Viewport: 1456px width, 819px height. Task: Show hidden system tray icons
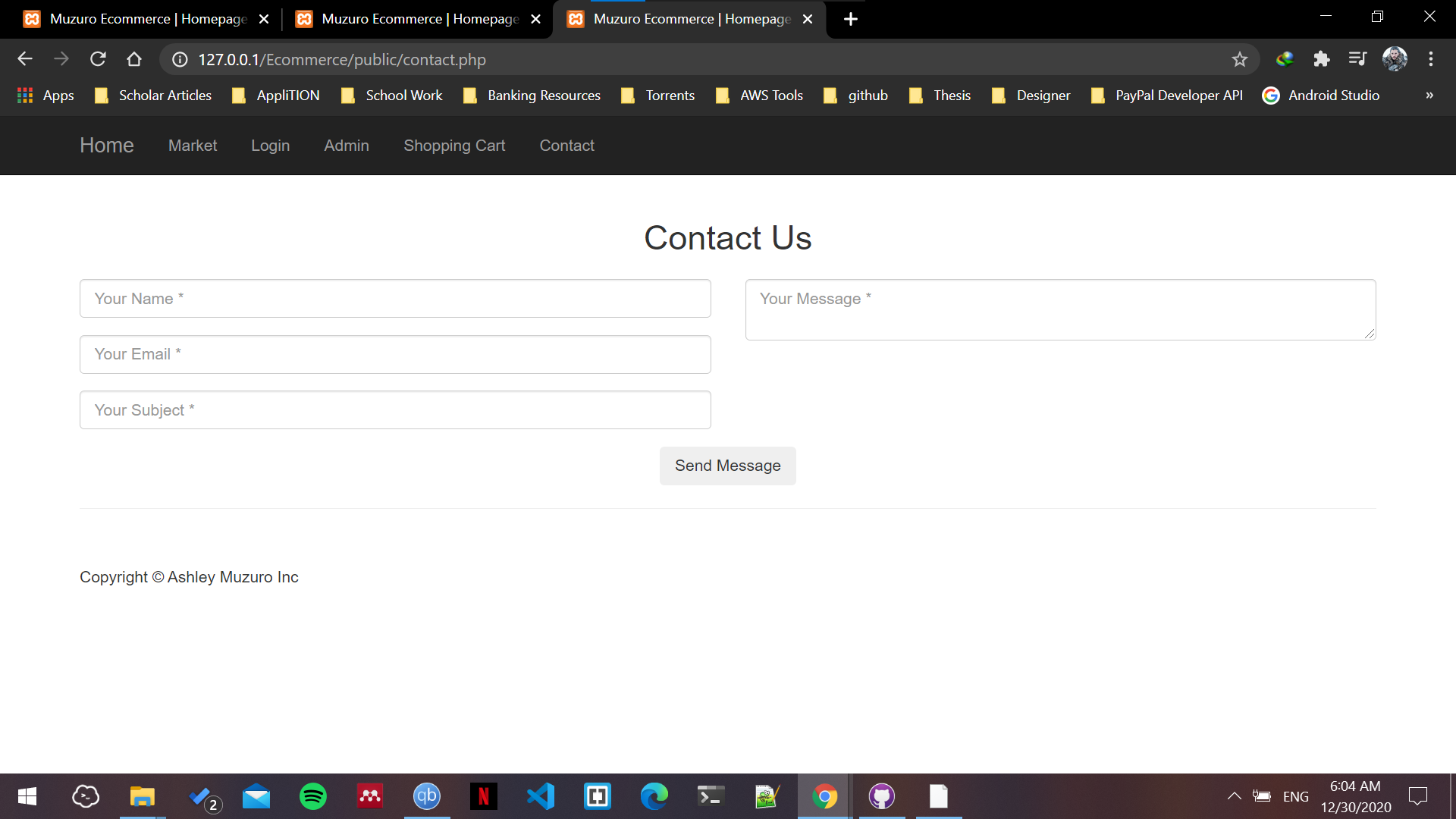click(1234, 796)
